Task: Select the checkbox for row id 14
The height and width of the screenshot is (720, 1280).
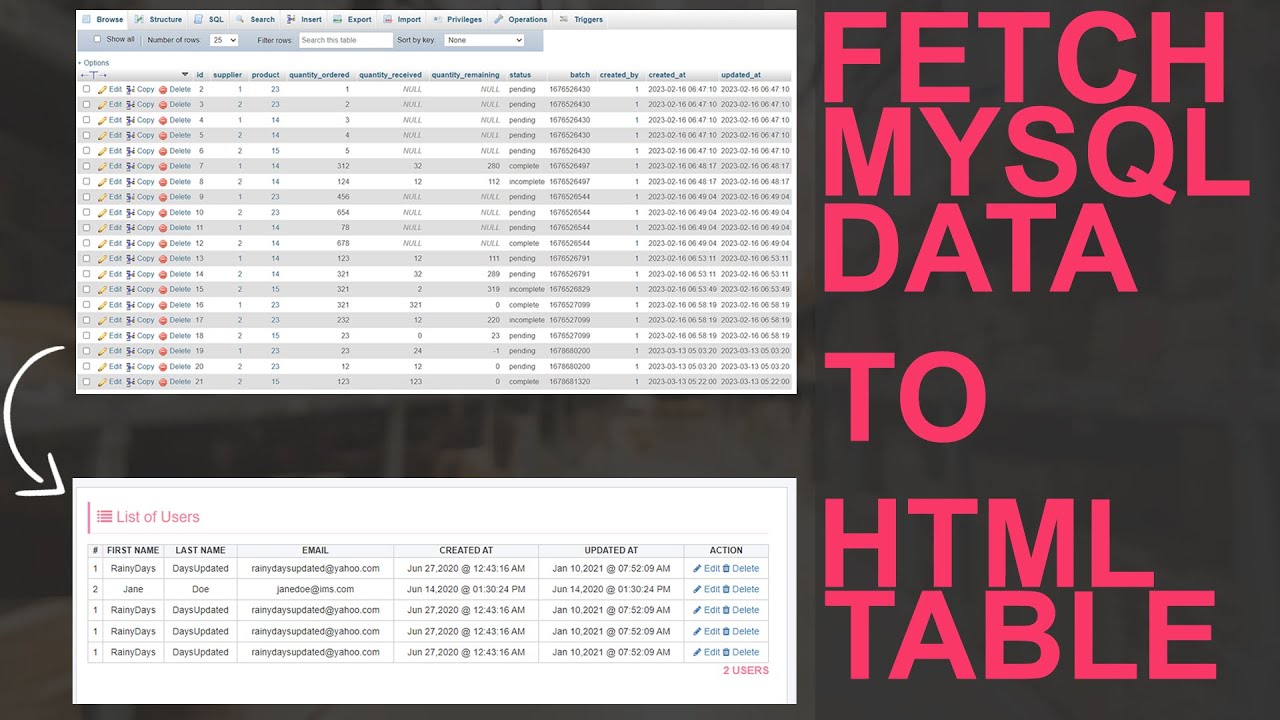Action: click(x=86, y=274)
